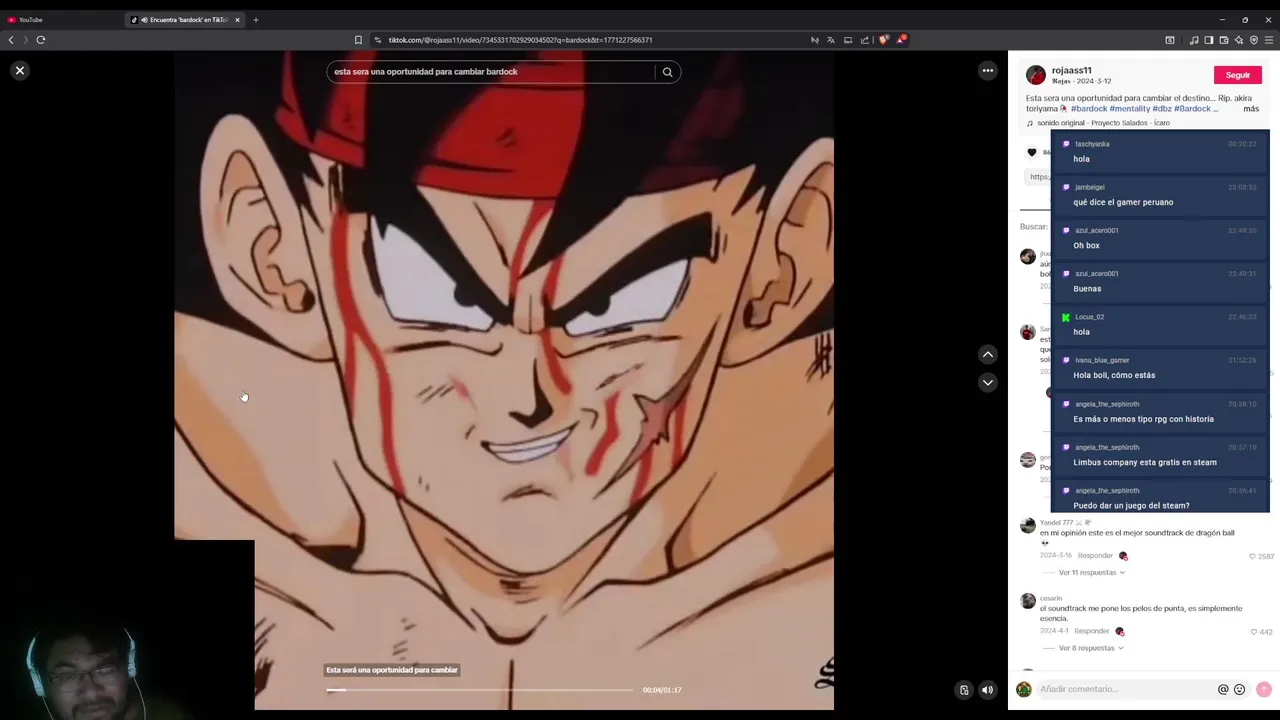
Task: Go to next video with down arrow
Action: pyautogui.click(x=987, y=382)
